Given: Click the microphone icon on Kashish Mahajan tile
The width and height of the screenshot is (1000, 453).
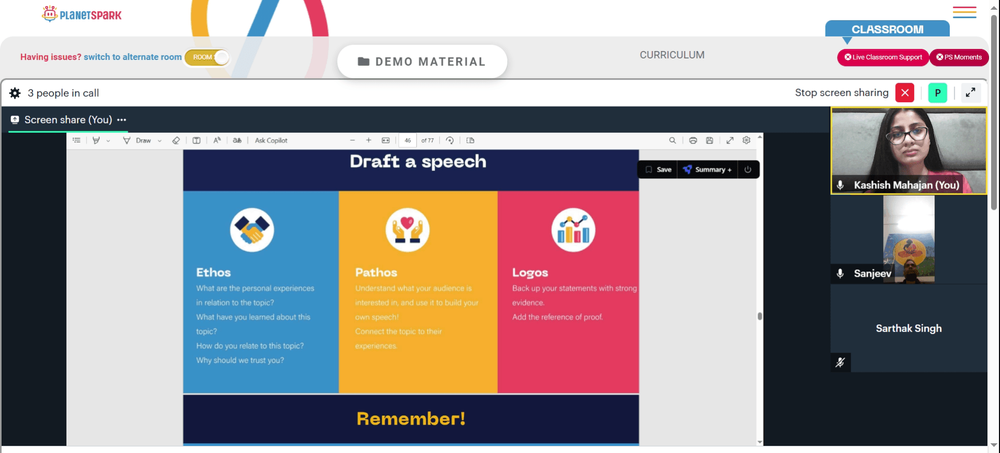Looking at the screenshot, I should 841,185.
